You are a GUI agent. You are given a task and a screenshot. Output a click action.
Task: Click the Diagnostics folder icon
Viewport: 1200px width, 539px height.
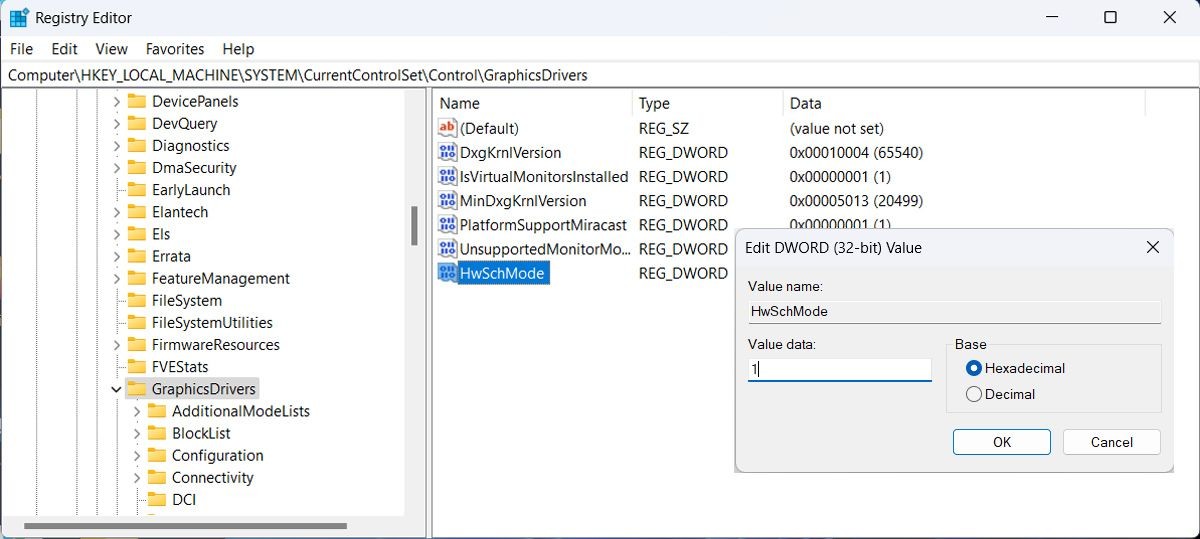pos(137,145)
